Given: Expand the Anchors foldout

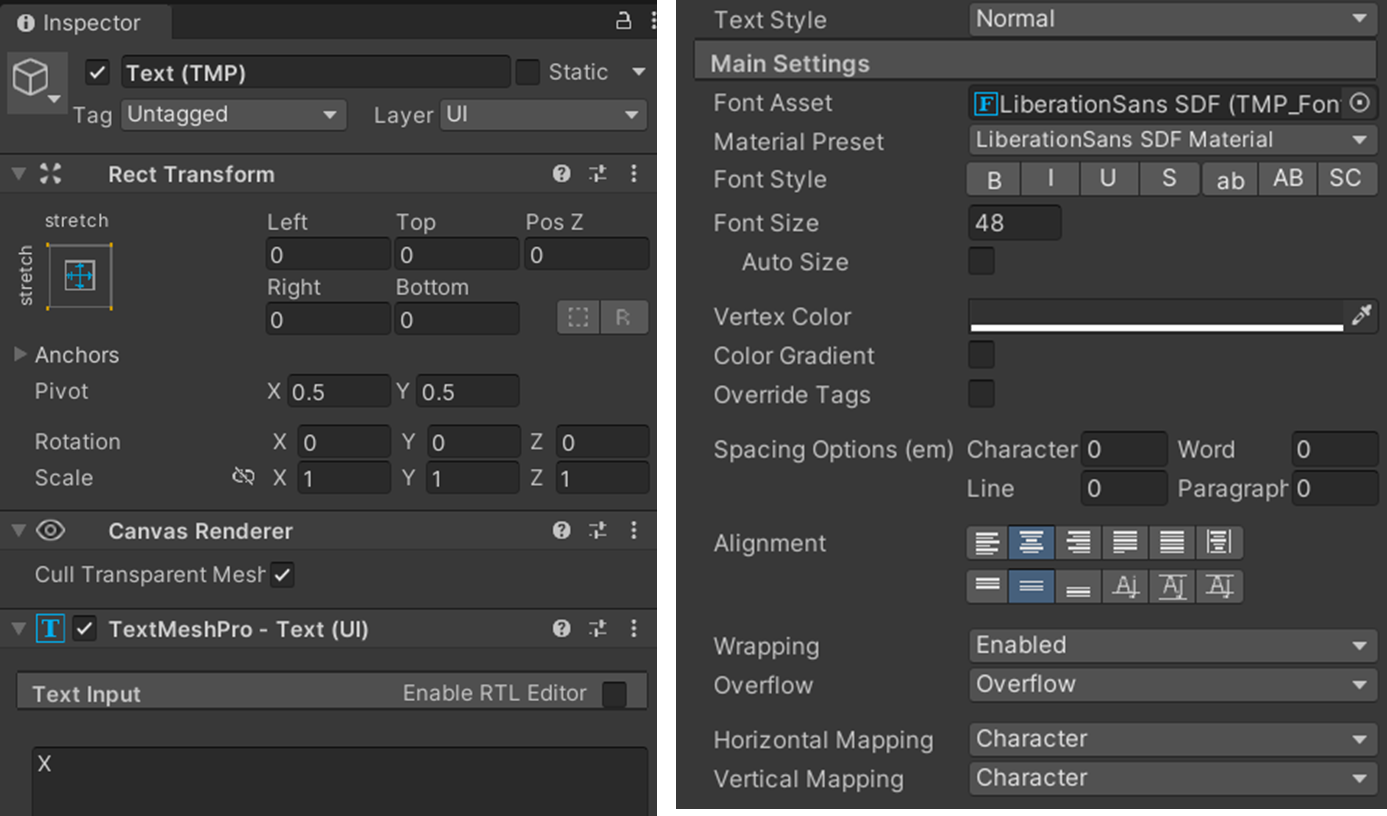Looking at the screenshot, I should pyautogui.click(x=20, y=355).
